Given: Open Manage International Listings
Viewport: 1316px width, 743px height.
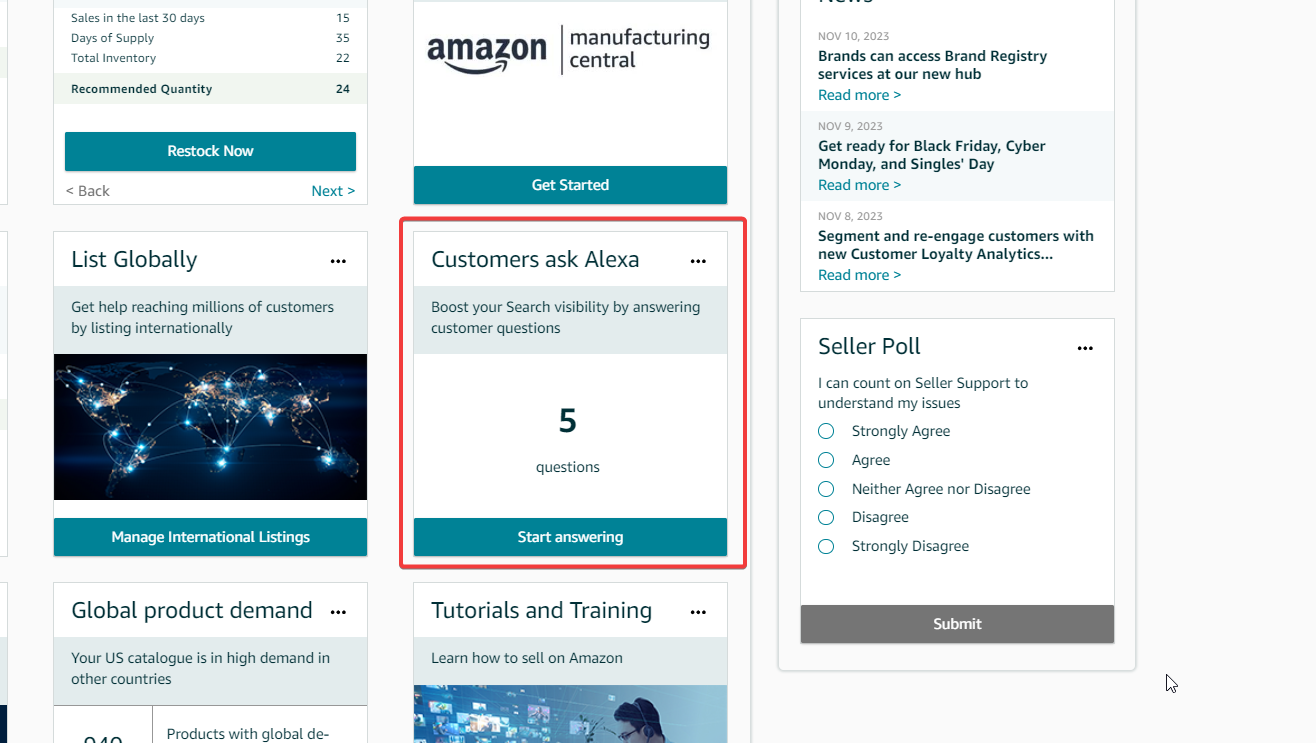Looking at the screenshot, I should (x=210, y=537).
